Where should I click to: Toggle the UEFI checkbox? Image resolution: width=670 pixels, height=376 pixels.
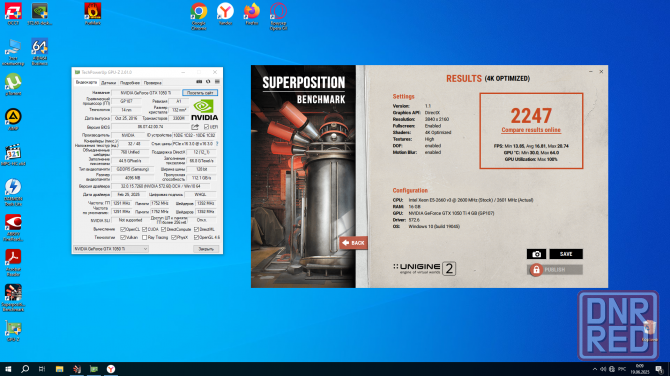[206, 127]
